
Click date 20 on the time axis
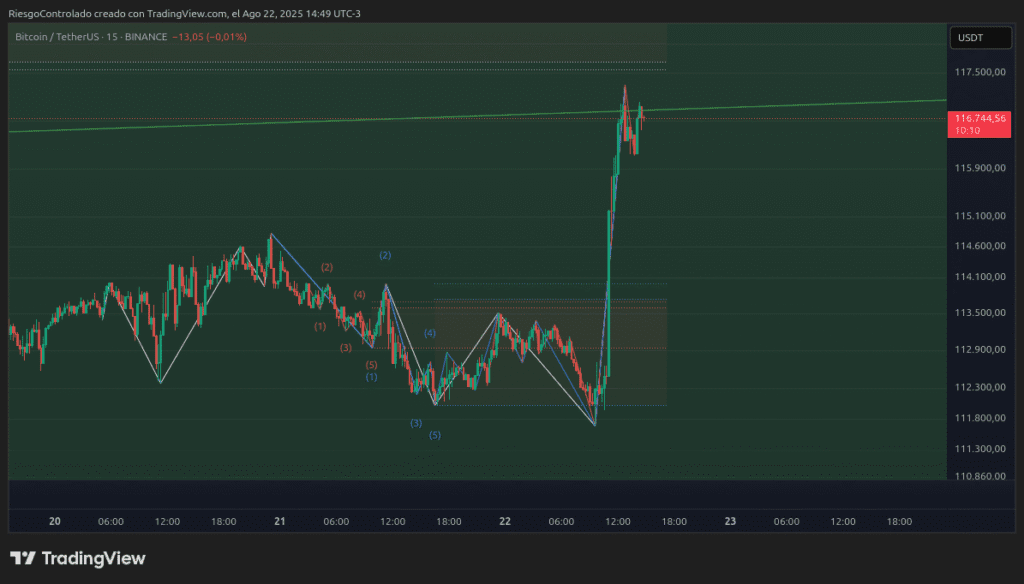click(55, 521)
